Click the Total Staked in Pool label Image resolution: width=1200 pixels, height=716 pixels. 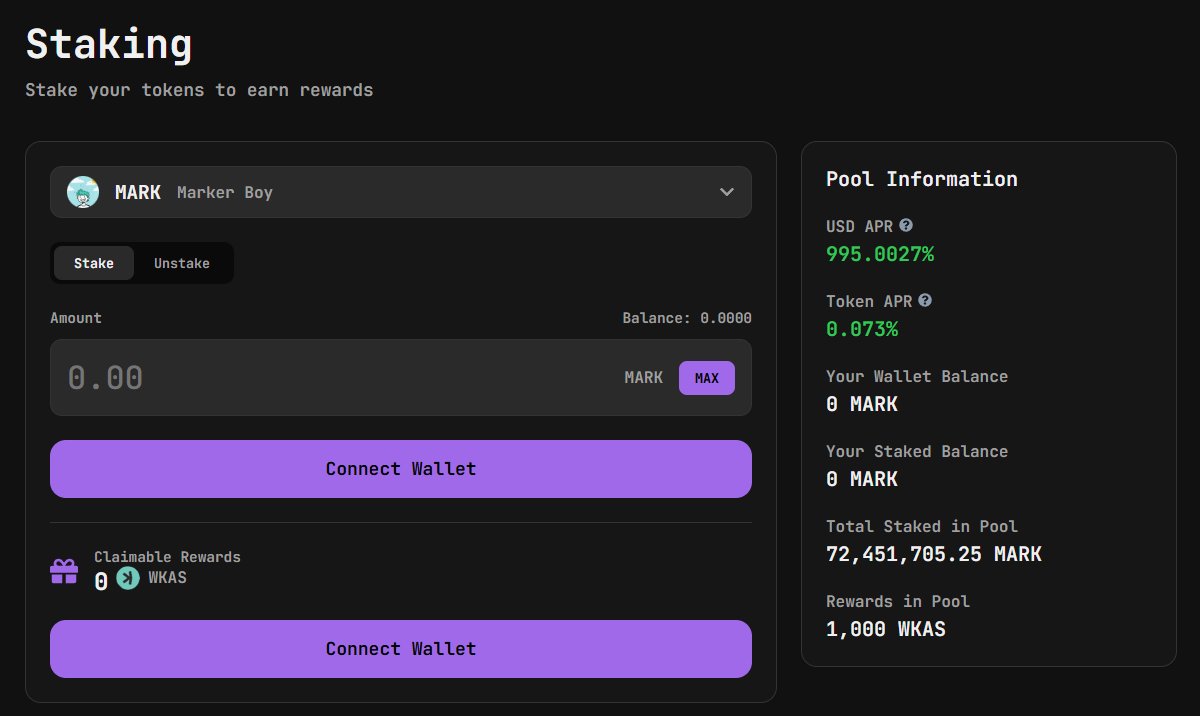[x=922, y=526]
